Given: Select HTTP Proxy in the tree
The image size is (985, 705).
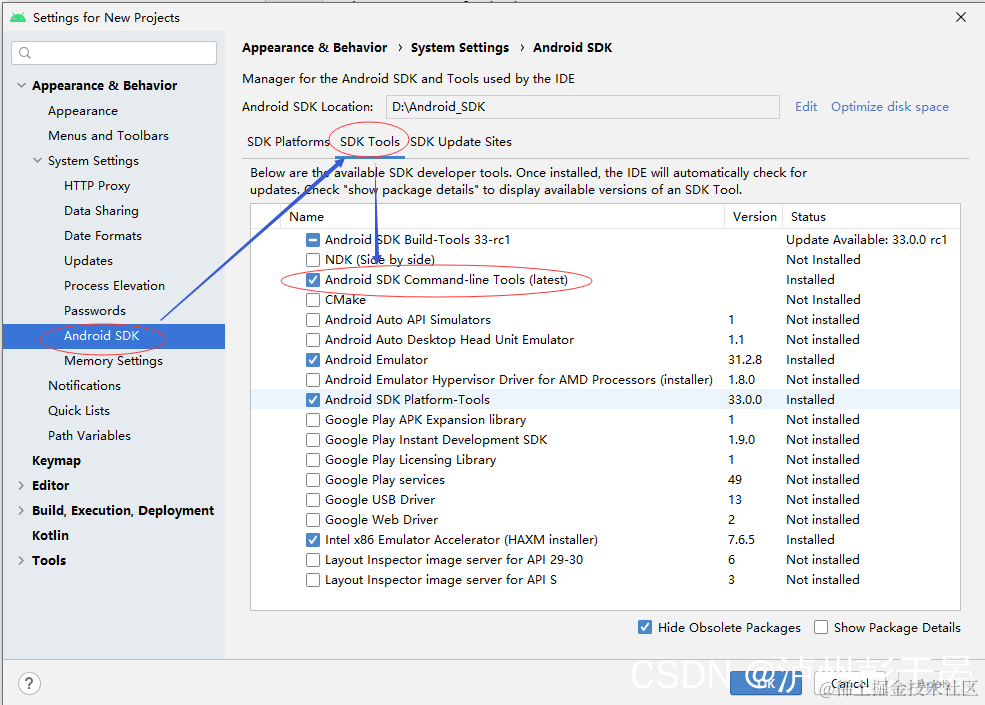Looking at the screenshot, I should (x=97, y=186).
